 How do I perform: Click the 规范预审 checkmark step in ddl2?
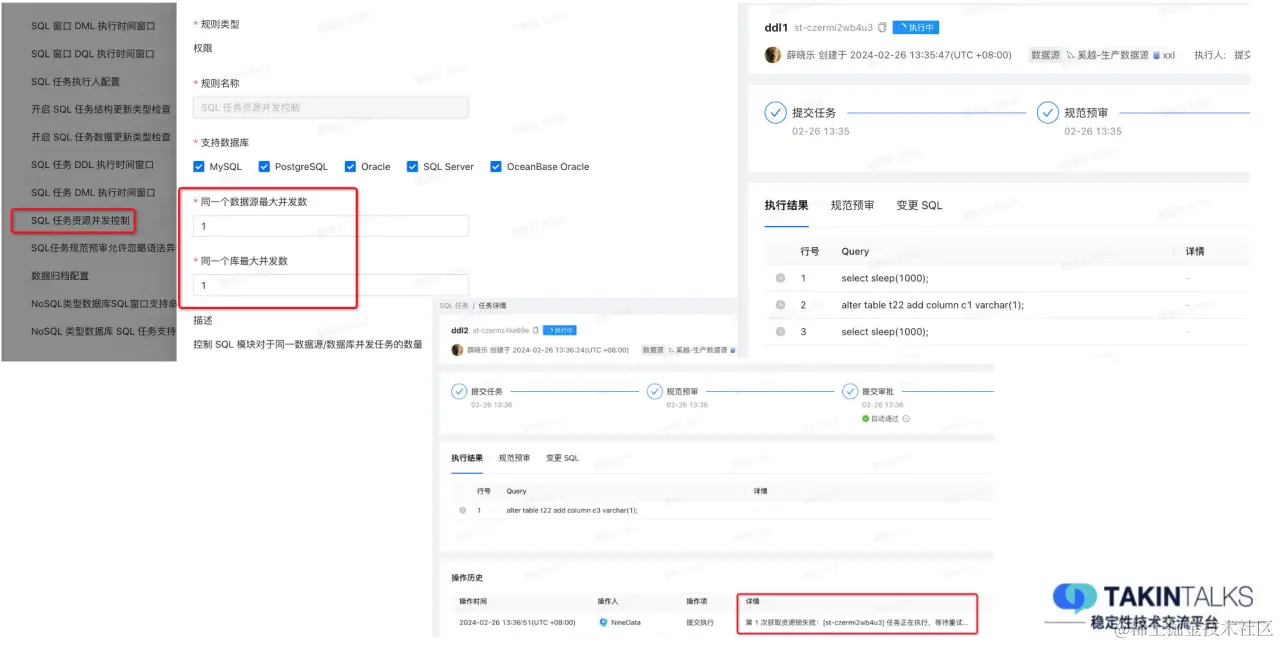pos(655,391)
